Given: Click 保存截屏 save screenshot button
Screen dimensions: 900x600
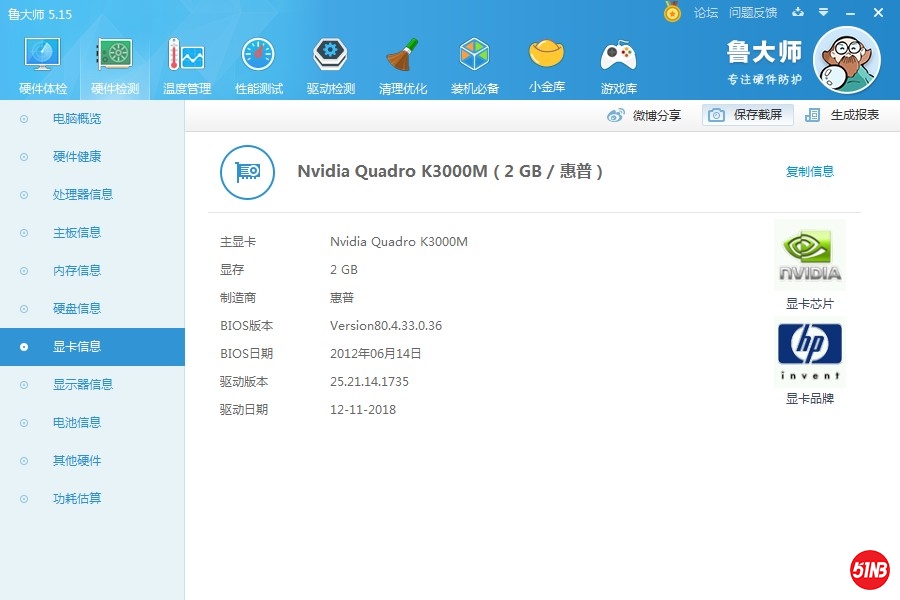Looking at the screenshot, I should (748, 115).
